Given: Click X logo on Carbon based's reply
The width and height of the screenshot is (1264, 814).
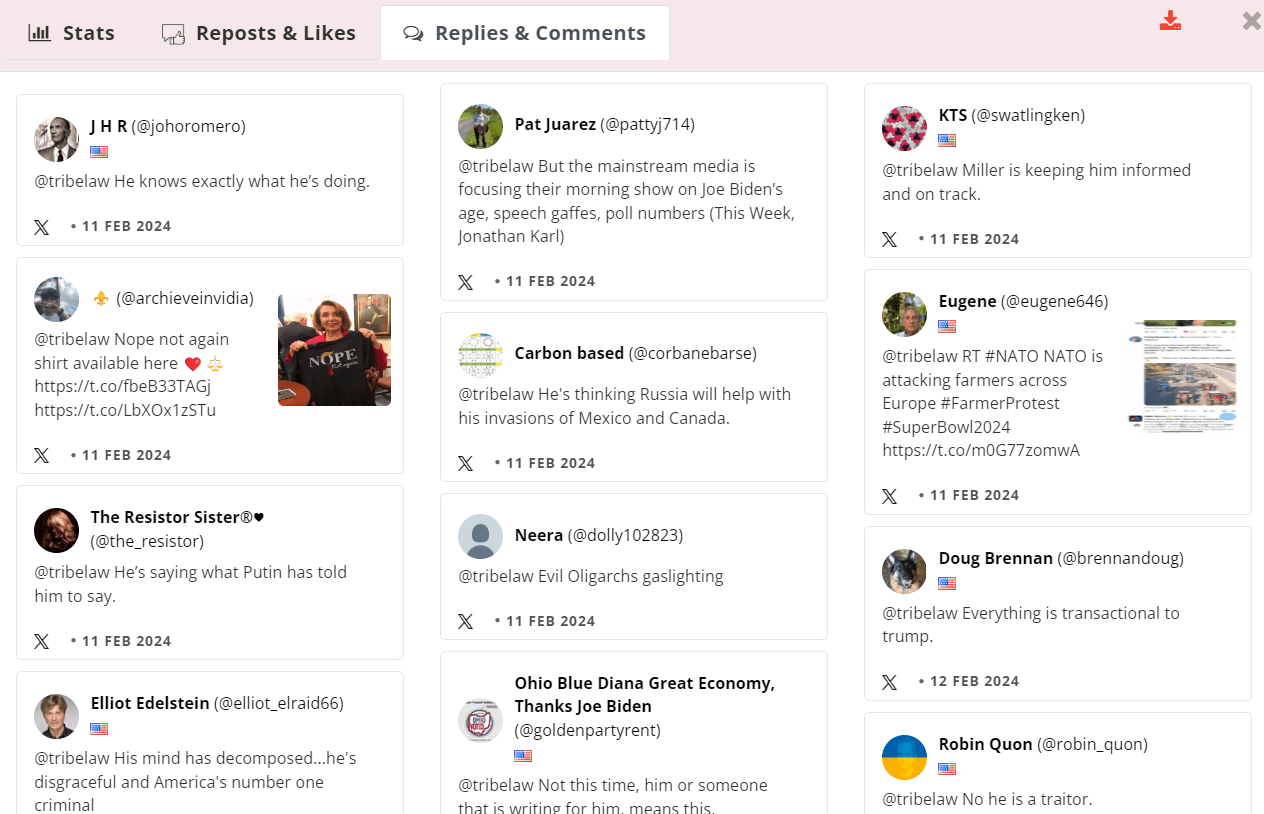Looking at the screenshot, I should 465,464.
